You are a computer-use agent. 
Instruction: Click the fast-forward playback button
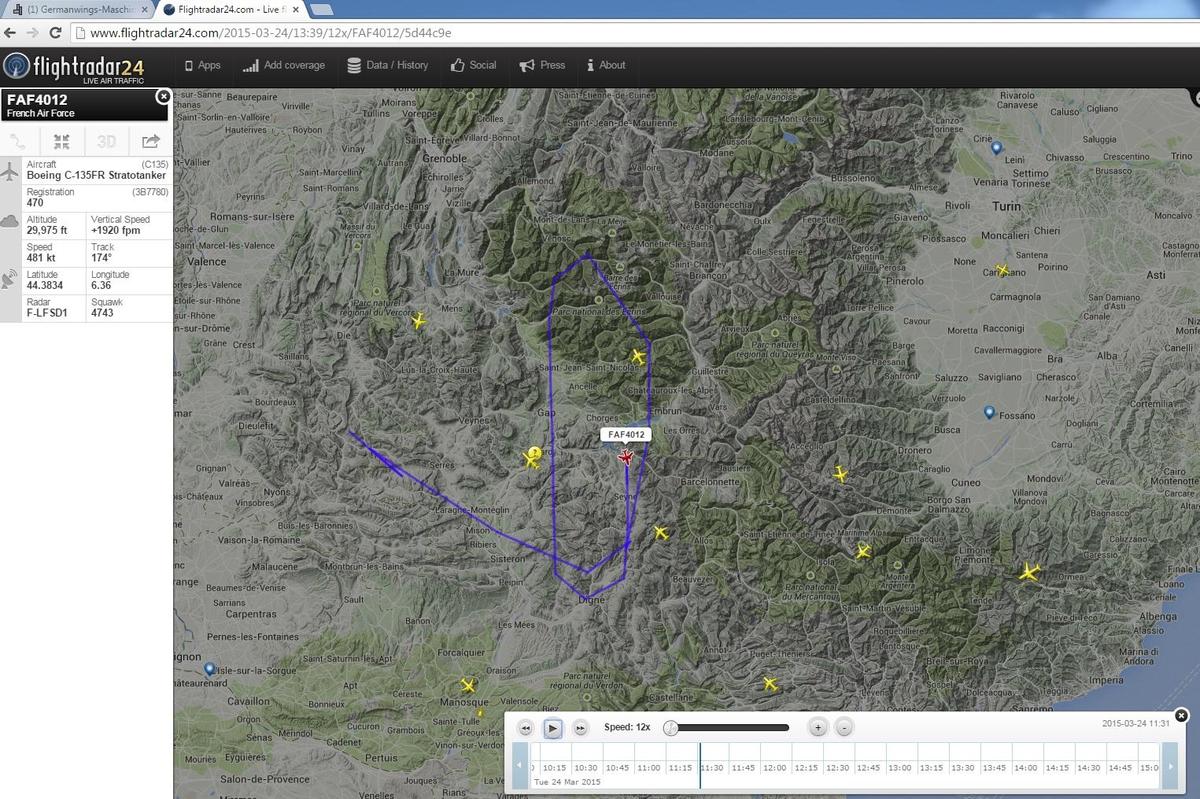tap(580, 728)
